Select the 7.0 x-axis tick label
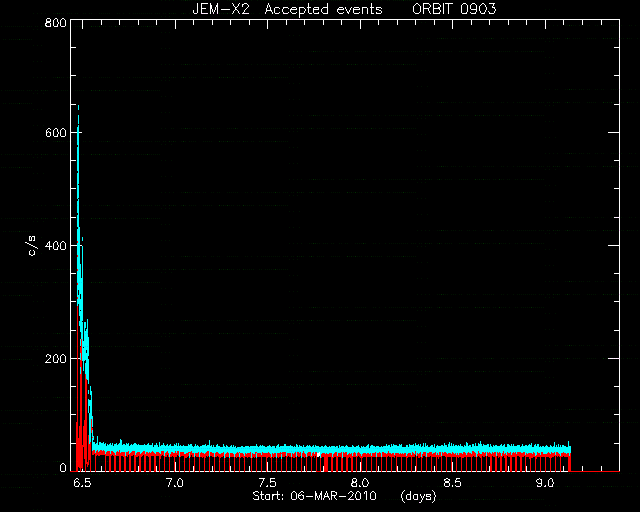 174,483
